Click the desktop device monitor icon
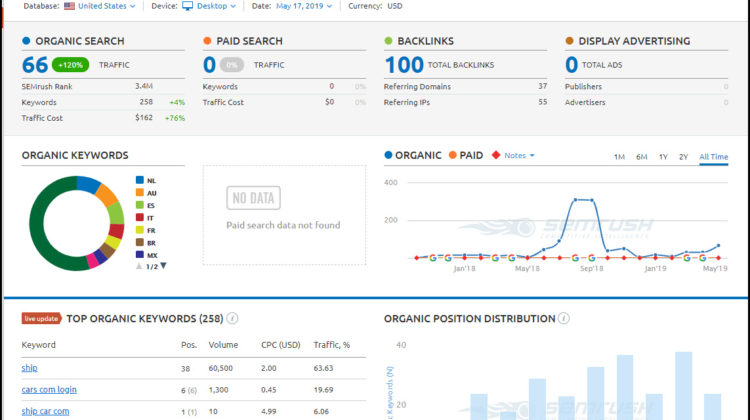The height and width of the screenshot is (420, 750). (x=187, y=6)
